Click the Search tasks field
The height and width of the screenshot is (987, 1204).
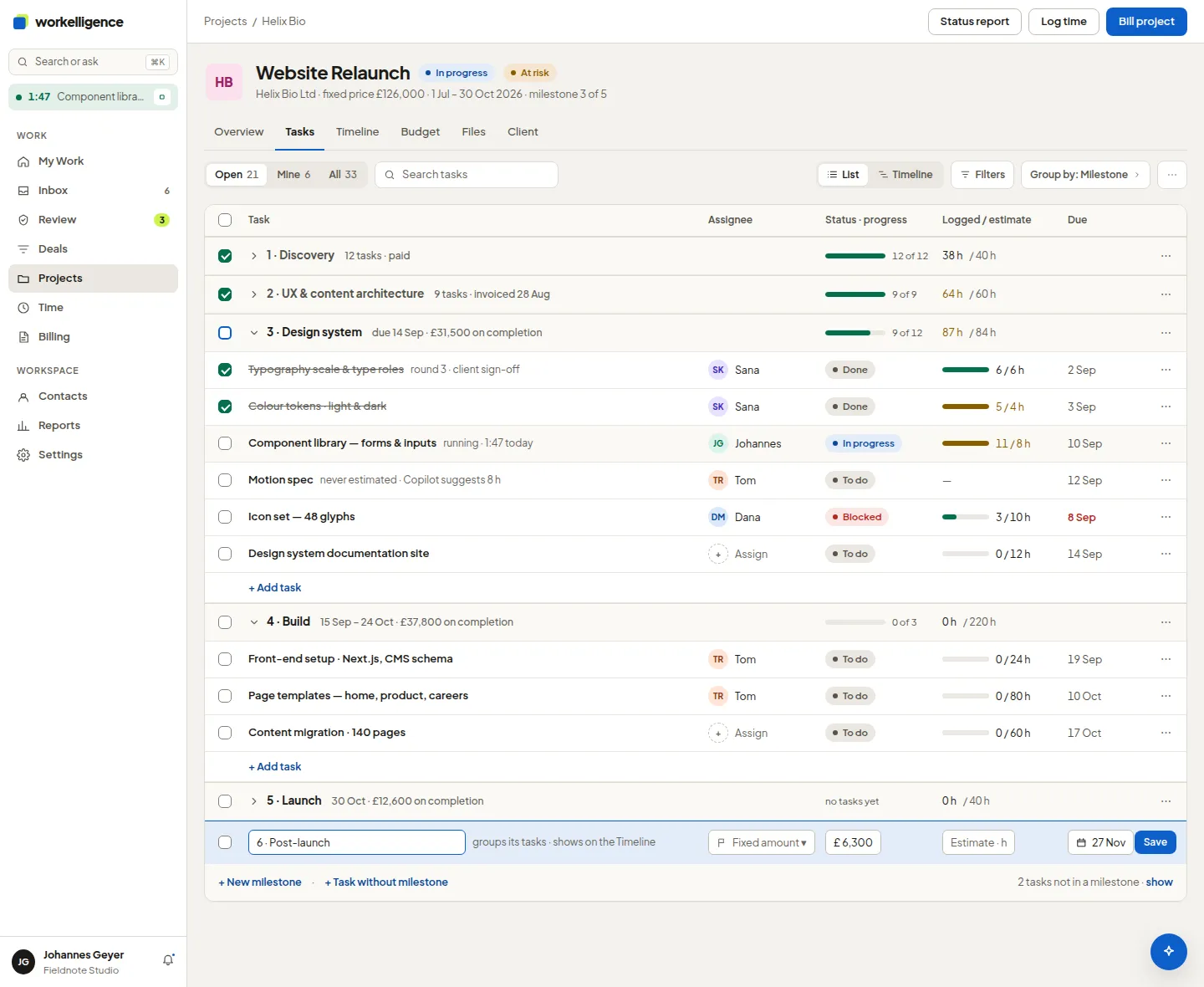pos(467,175)
